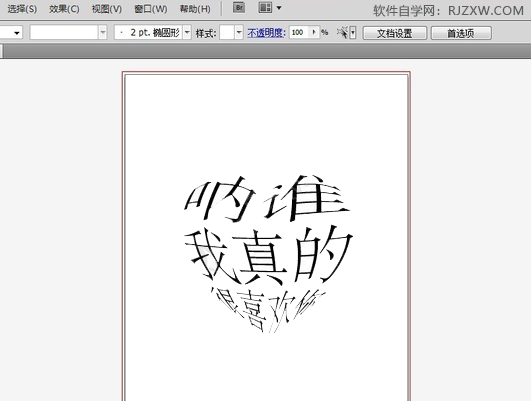Click the 文档设置 button
531x401 pixels.
(x=395, y=33)
